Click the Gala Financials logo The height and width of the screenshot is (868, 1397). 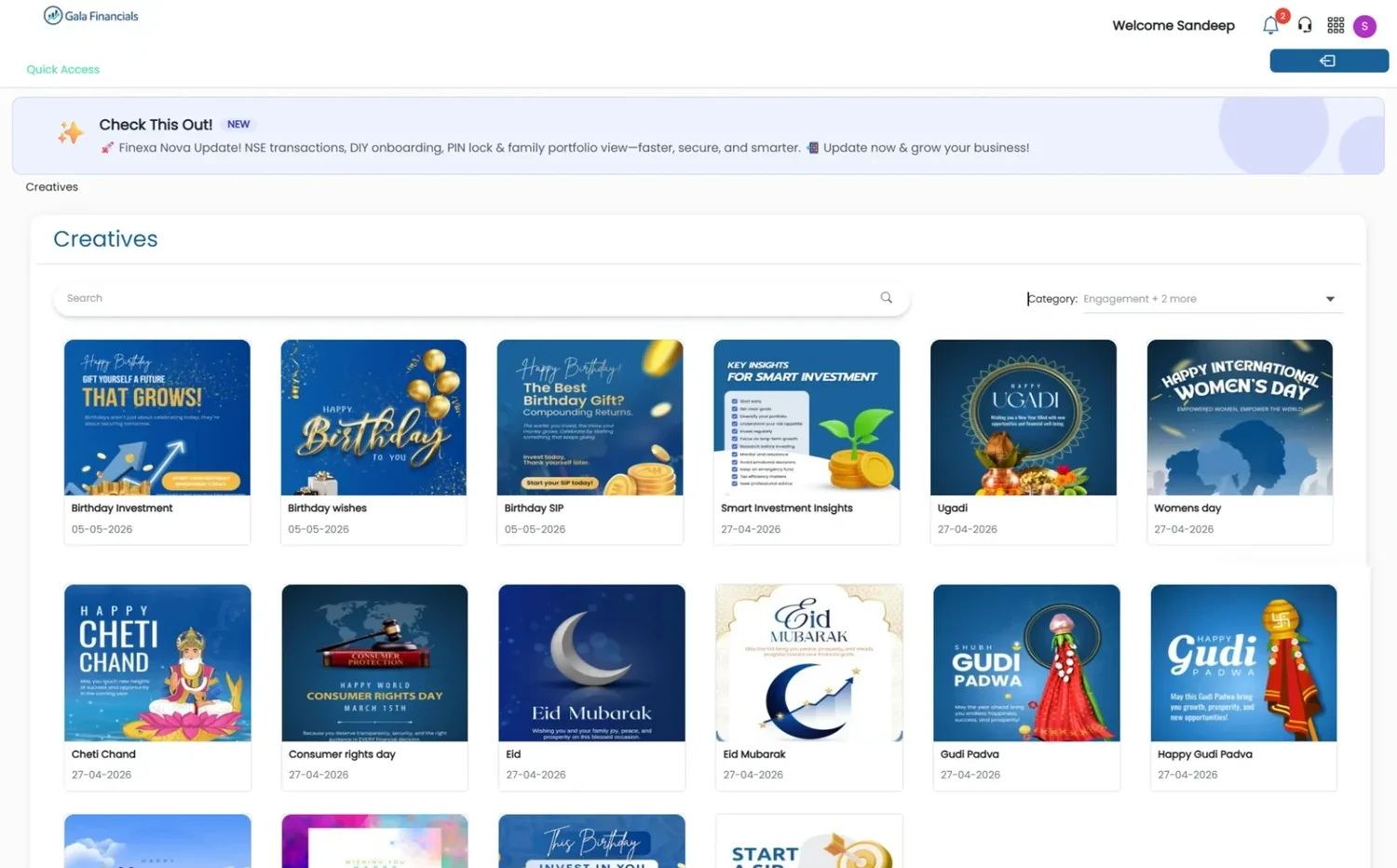pos(91,16)
